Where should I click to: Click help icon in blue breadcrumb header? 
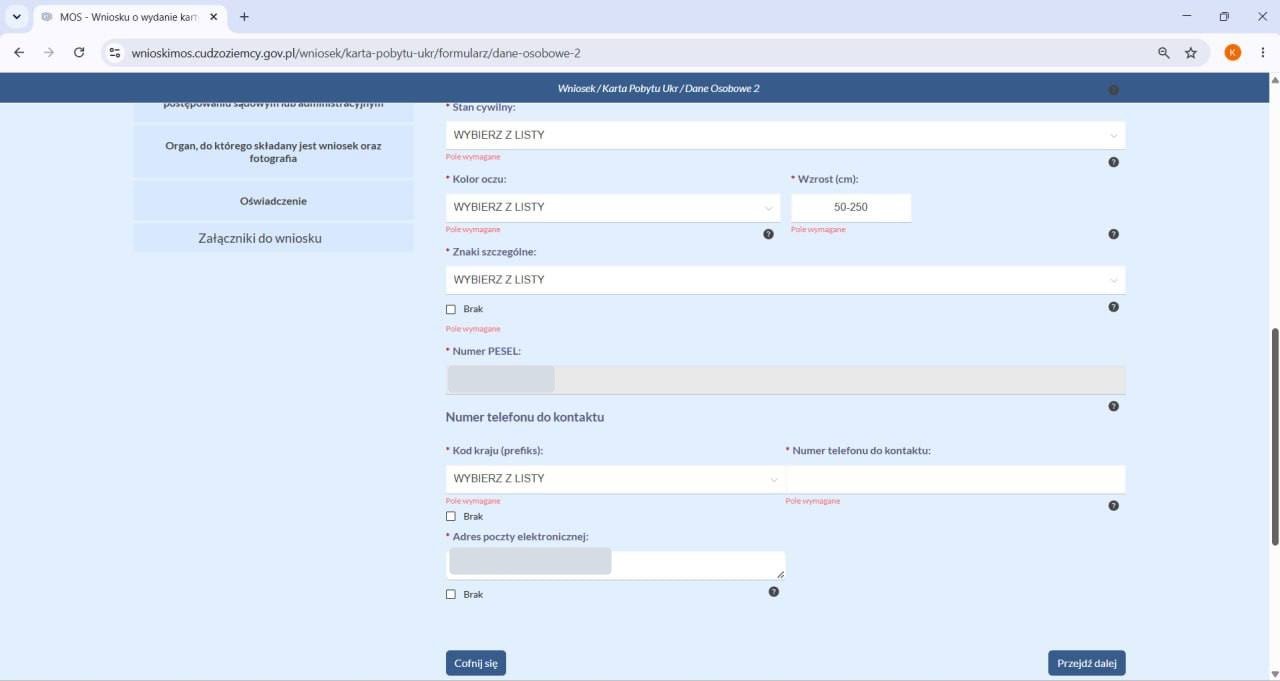(x=1113, y=90)
